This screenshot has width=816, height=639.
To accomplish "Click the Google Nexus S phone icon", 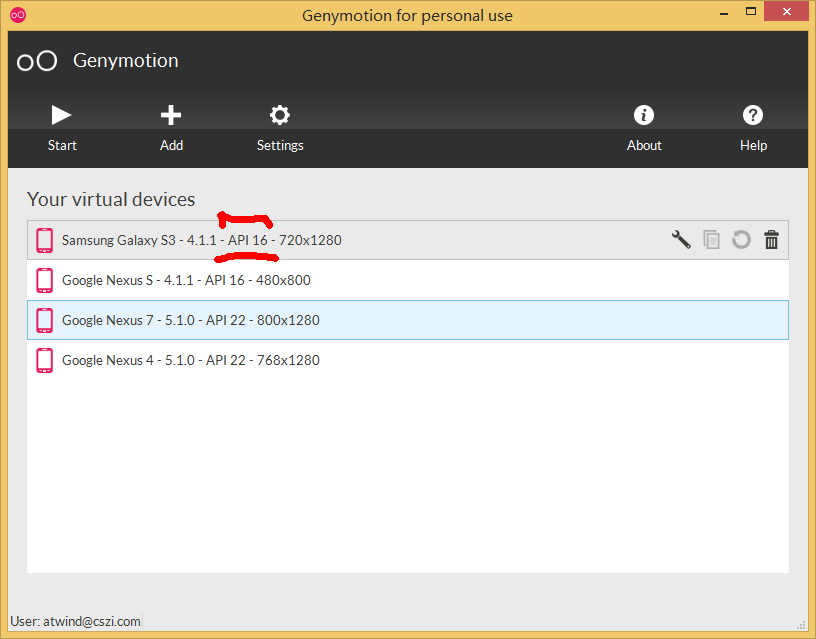I will [x=45, y=280].
